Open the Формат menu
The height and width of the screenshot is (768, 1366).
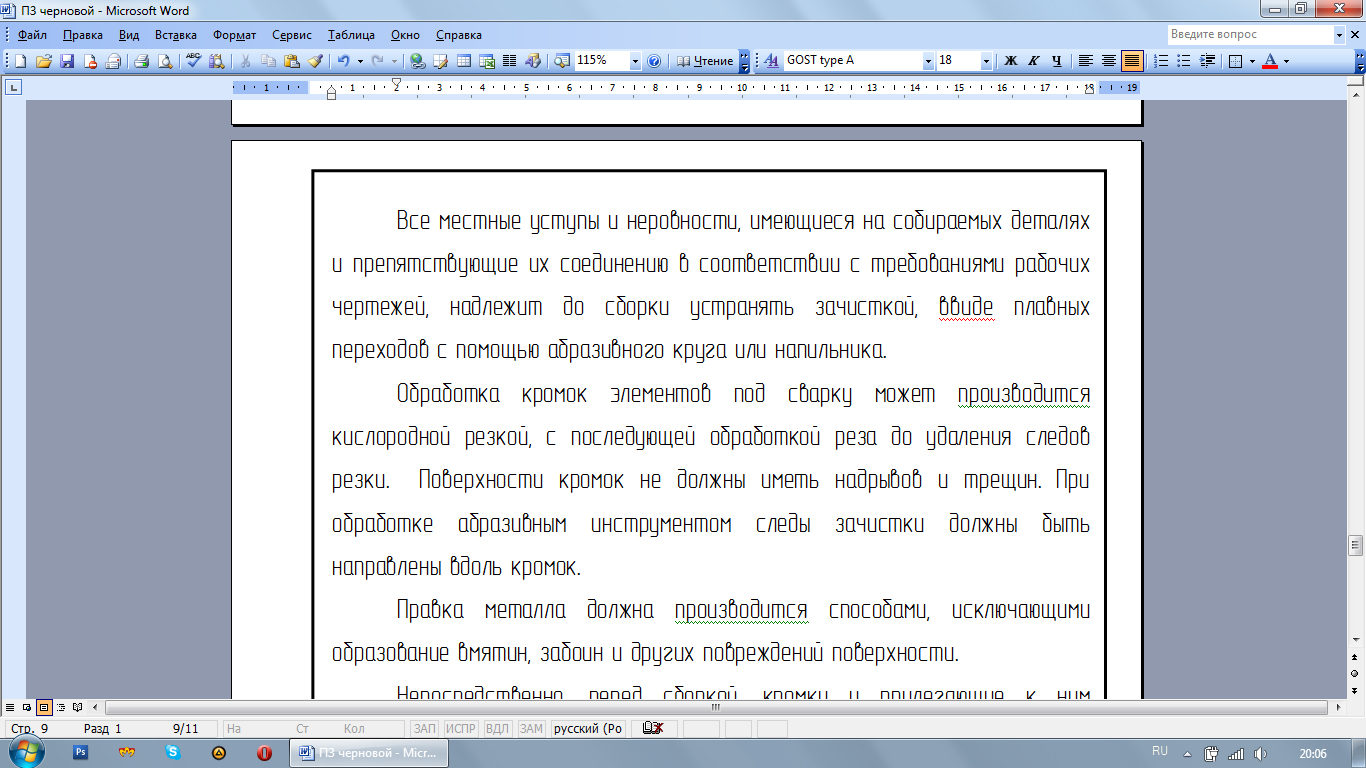234,35
